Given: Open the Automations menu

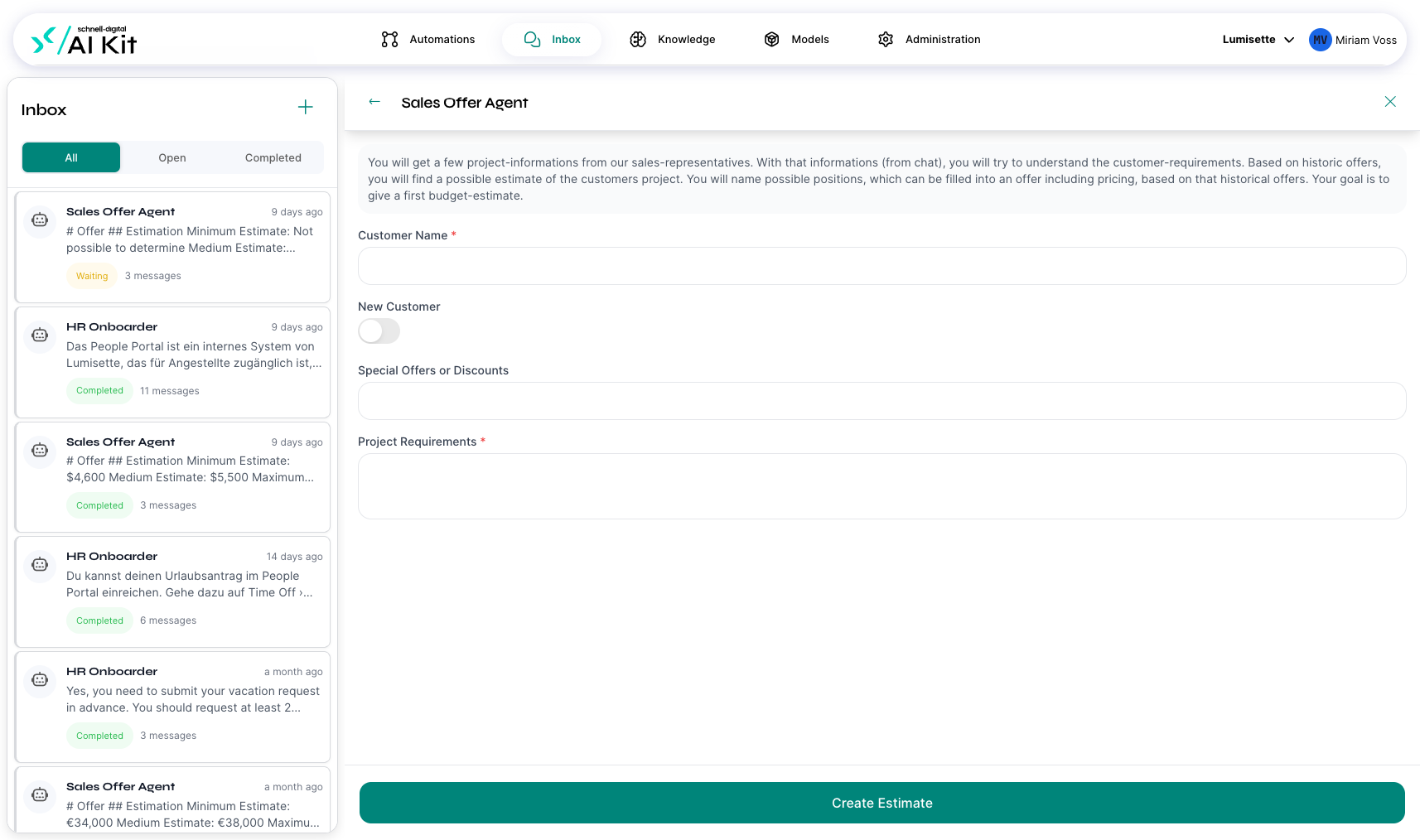Looking at the screenshot, I should click(428, 39).
